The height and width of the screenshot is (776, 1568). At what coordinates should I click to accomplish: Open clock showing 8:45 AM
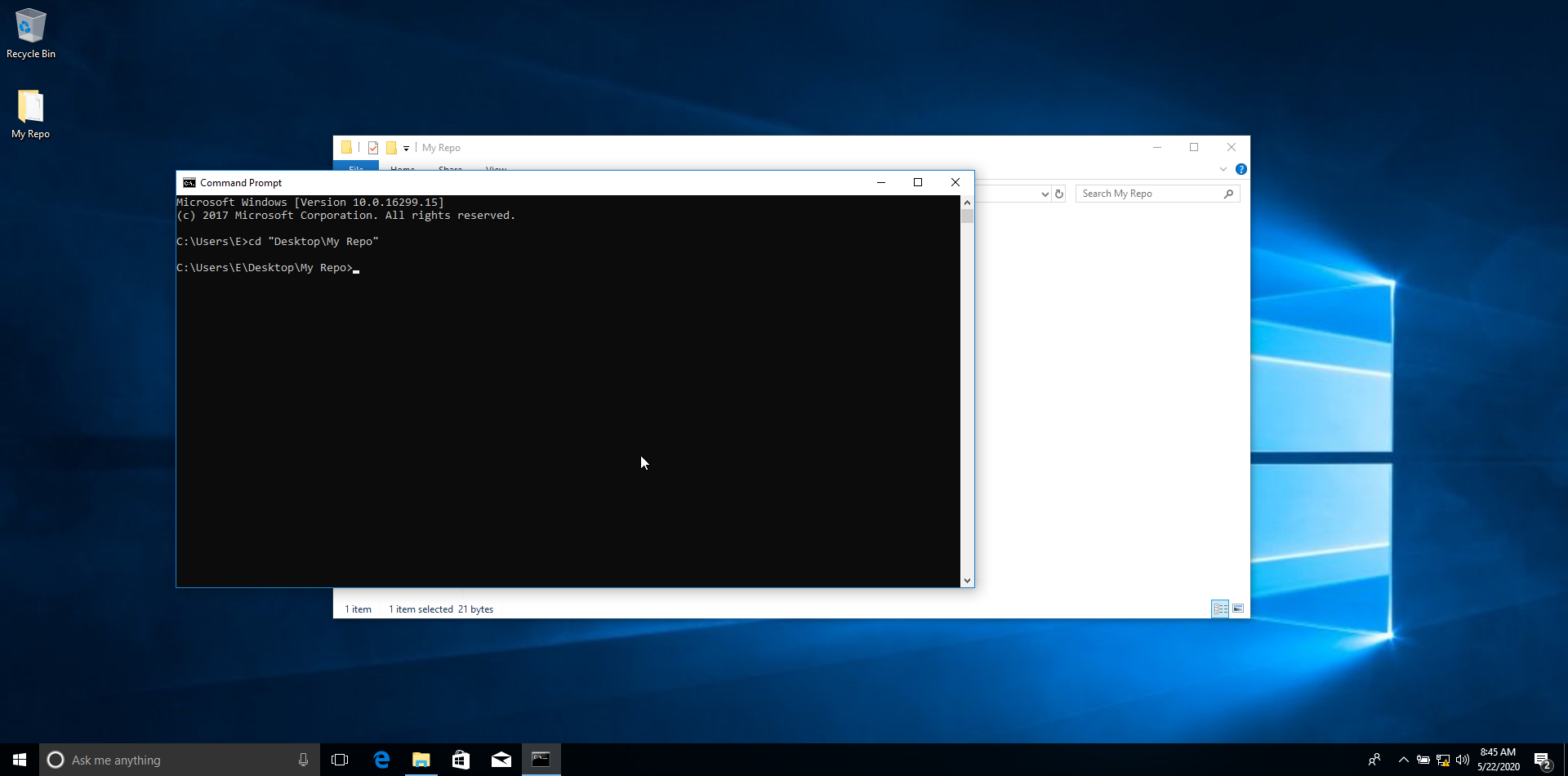(1498, 760)
